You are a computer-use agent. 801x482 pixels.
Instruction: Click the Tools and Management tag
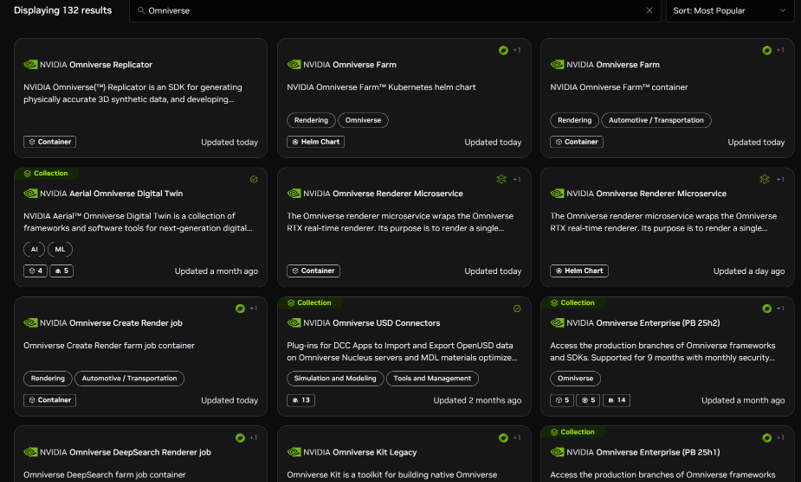click(432, 379)
